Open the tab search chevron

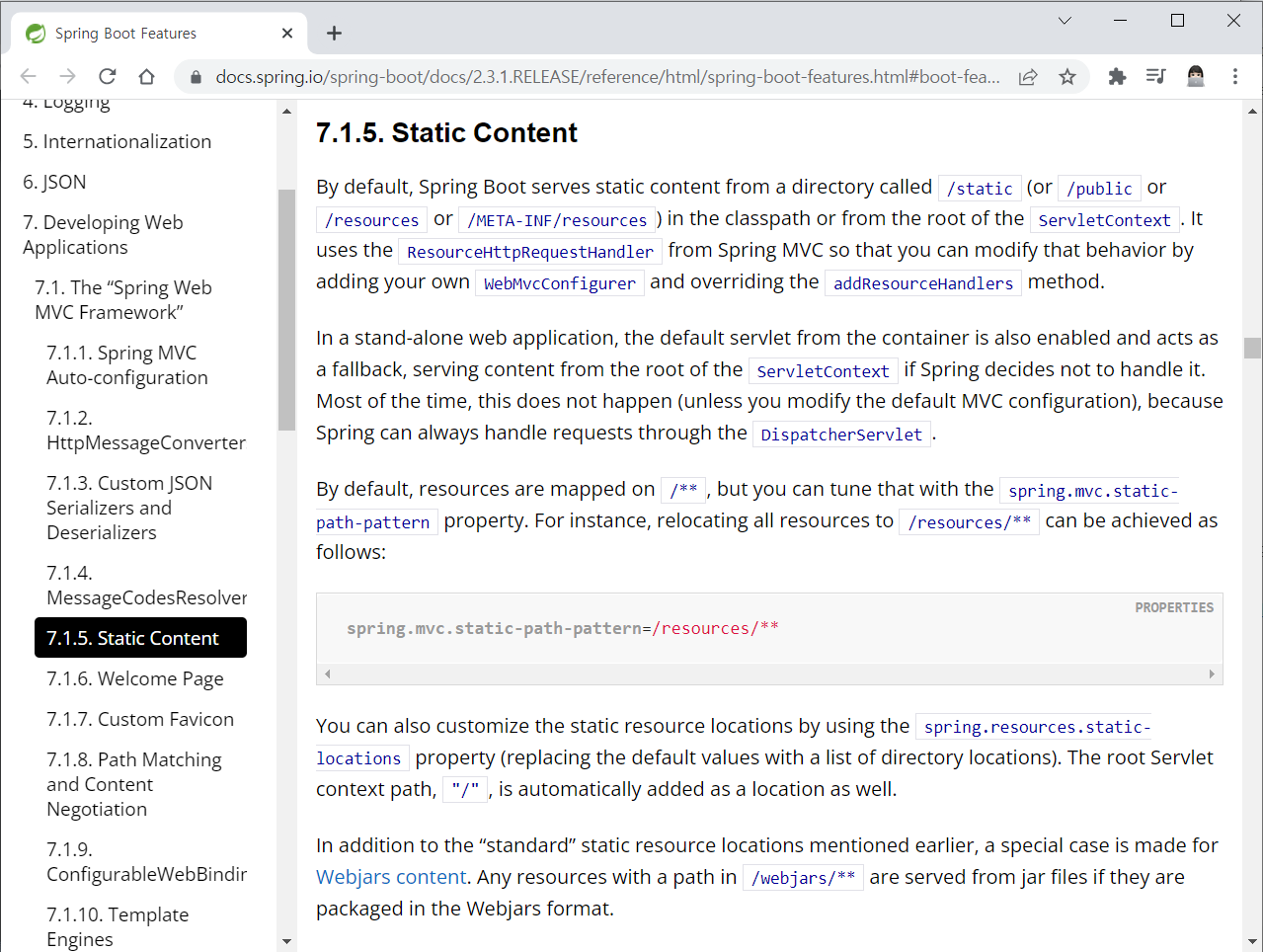(1065, 20)
